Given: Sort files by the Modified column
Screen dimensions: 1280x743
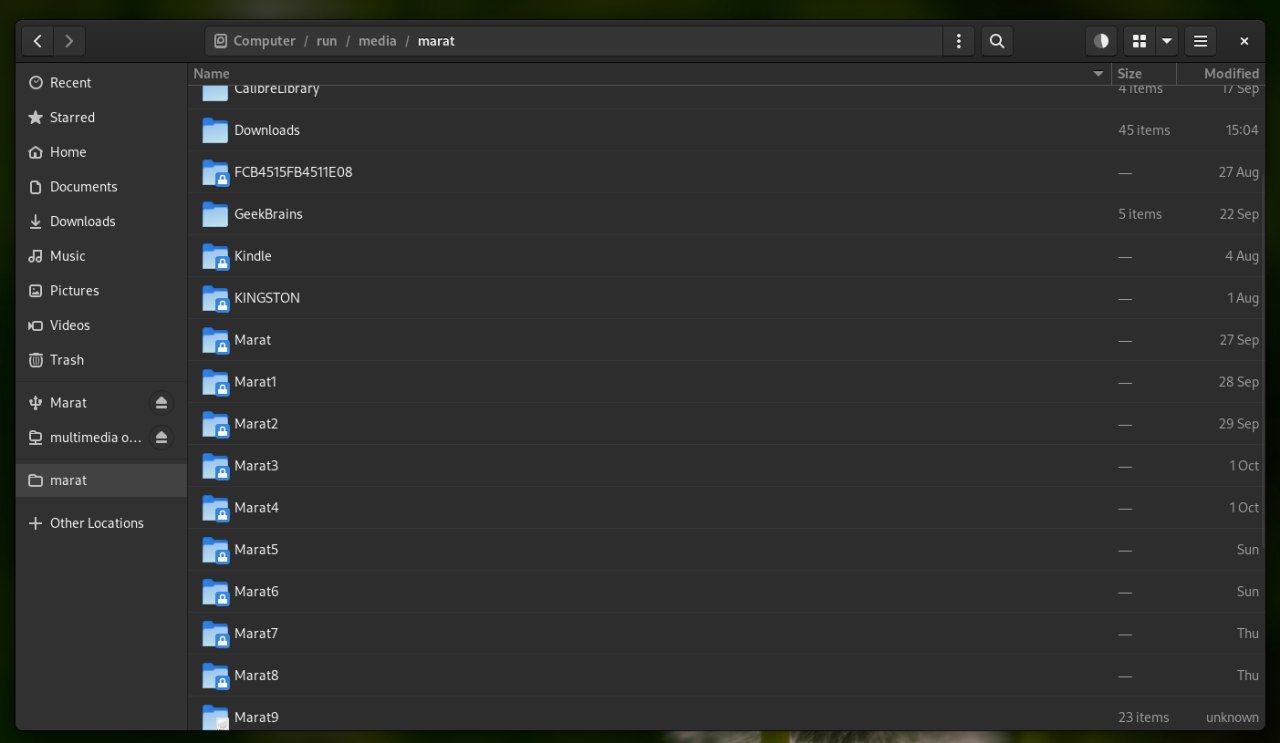Looking at the screenshot, I should click(x=1219, y=74).
